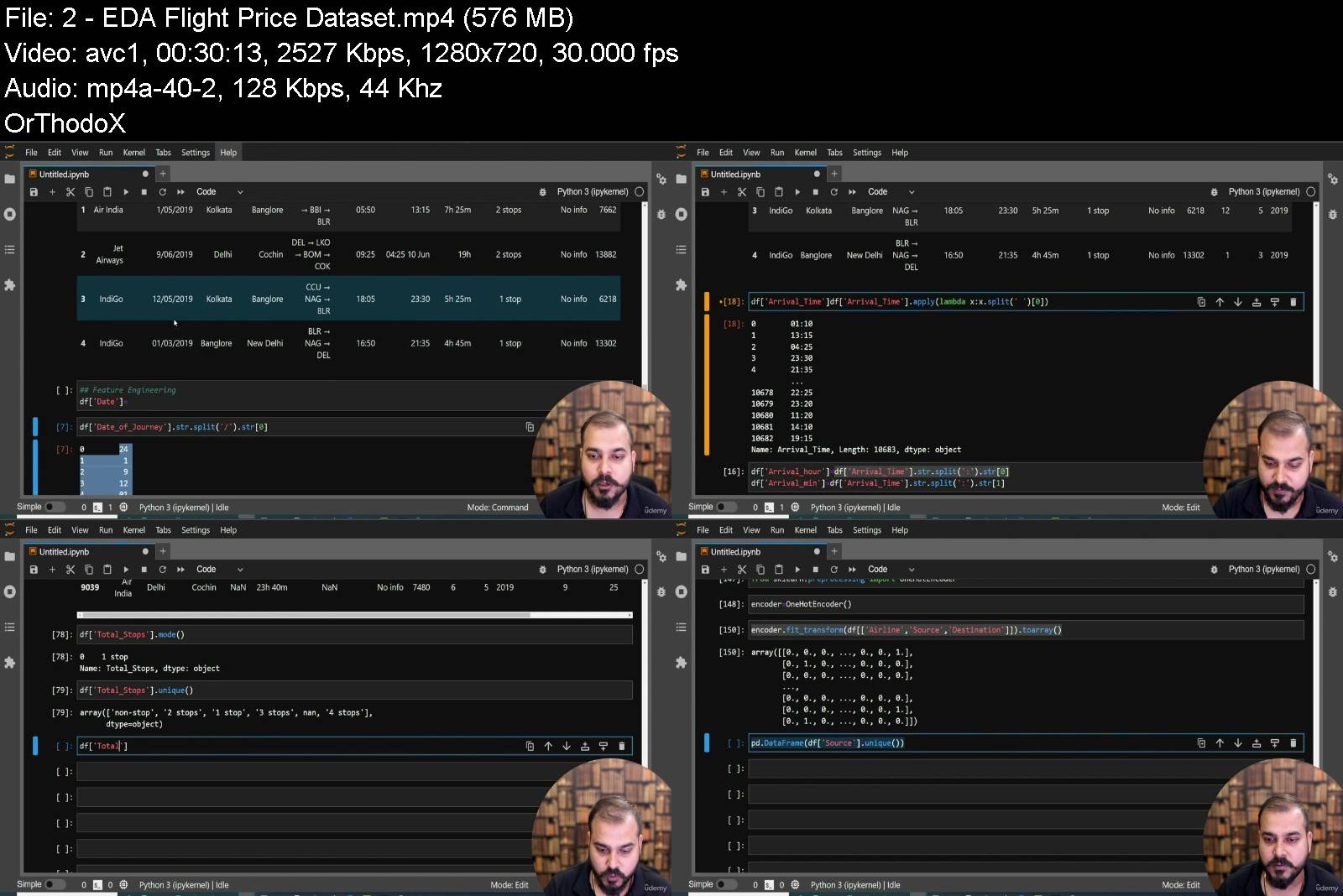This screenshot has width=1343, height=896.
Task: Open the Code cell-type dropdown in top-left frame
Action: pos(220,192)
